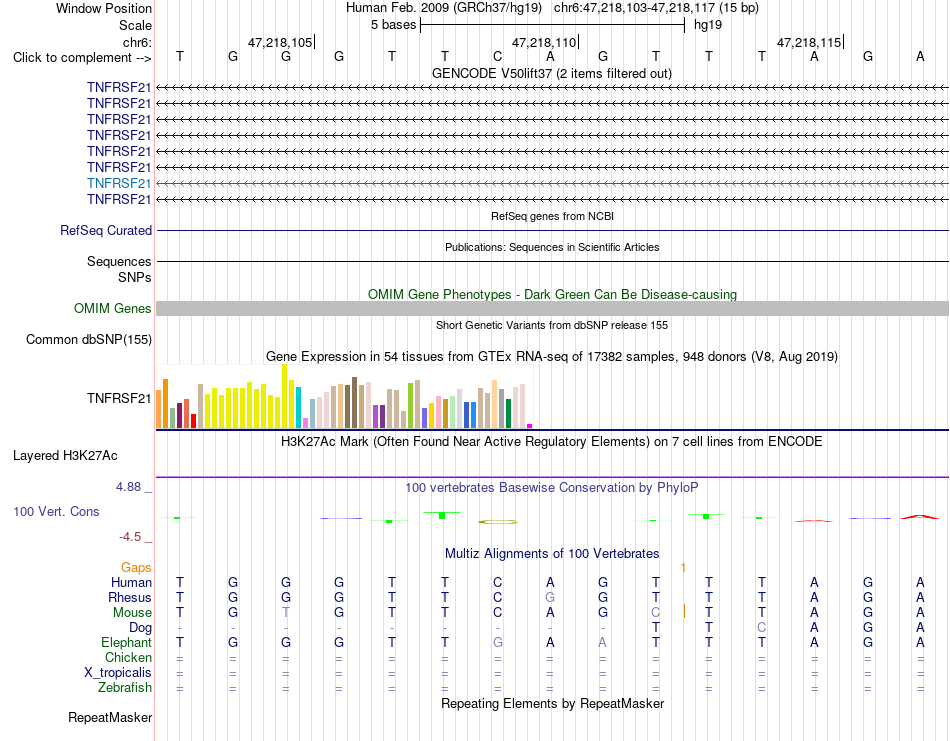Image resolution: width=950 pixels, height=741 pixels.
Task: Click the cyan bar in the GTEx chart
Action: click(x=299, y=407)
